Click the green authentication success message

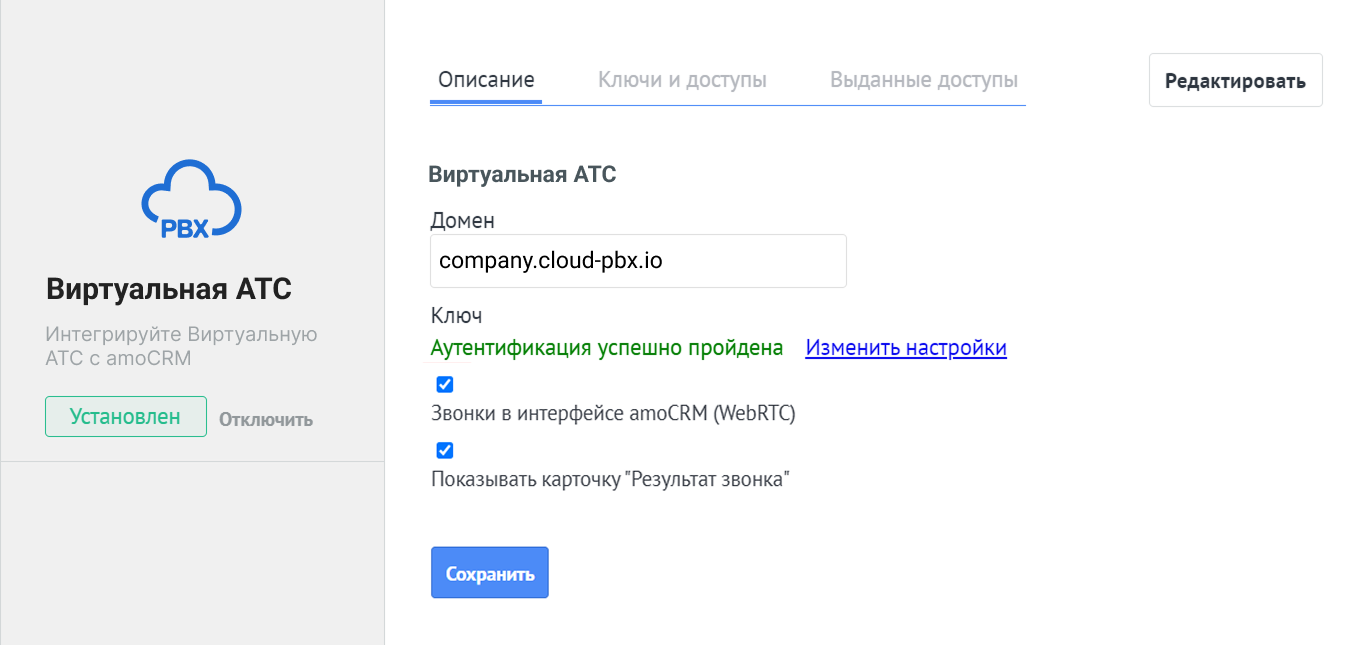pos(606,348)
